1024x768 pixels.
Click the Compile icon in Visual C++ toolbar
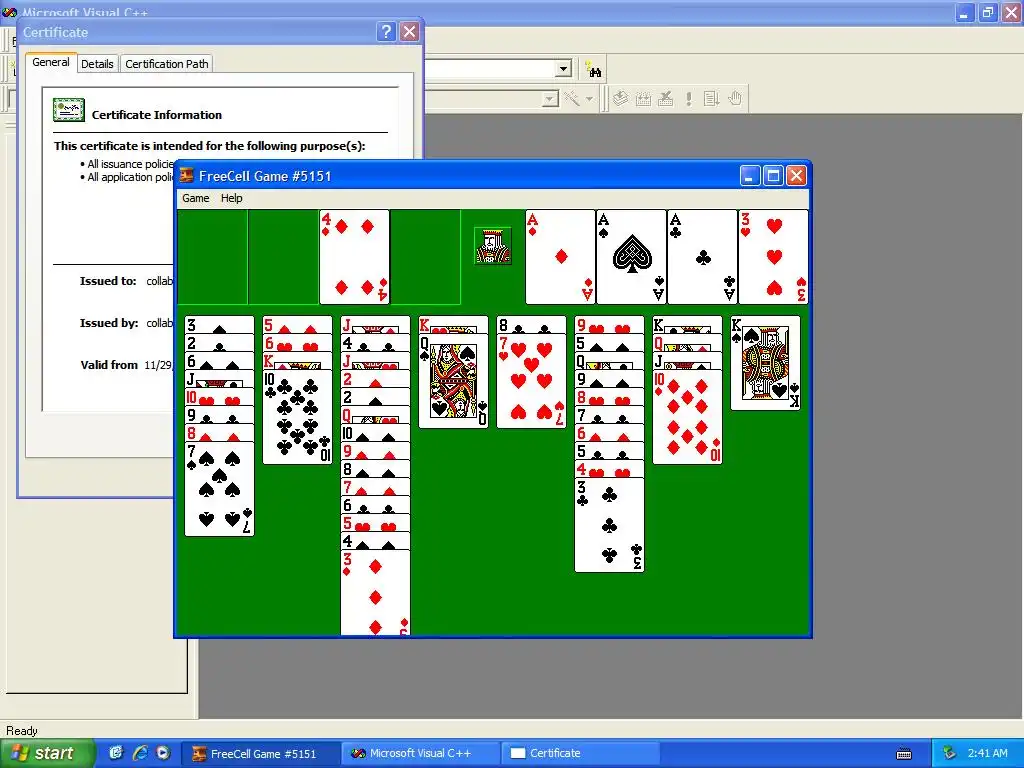620,99
